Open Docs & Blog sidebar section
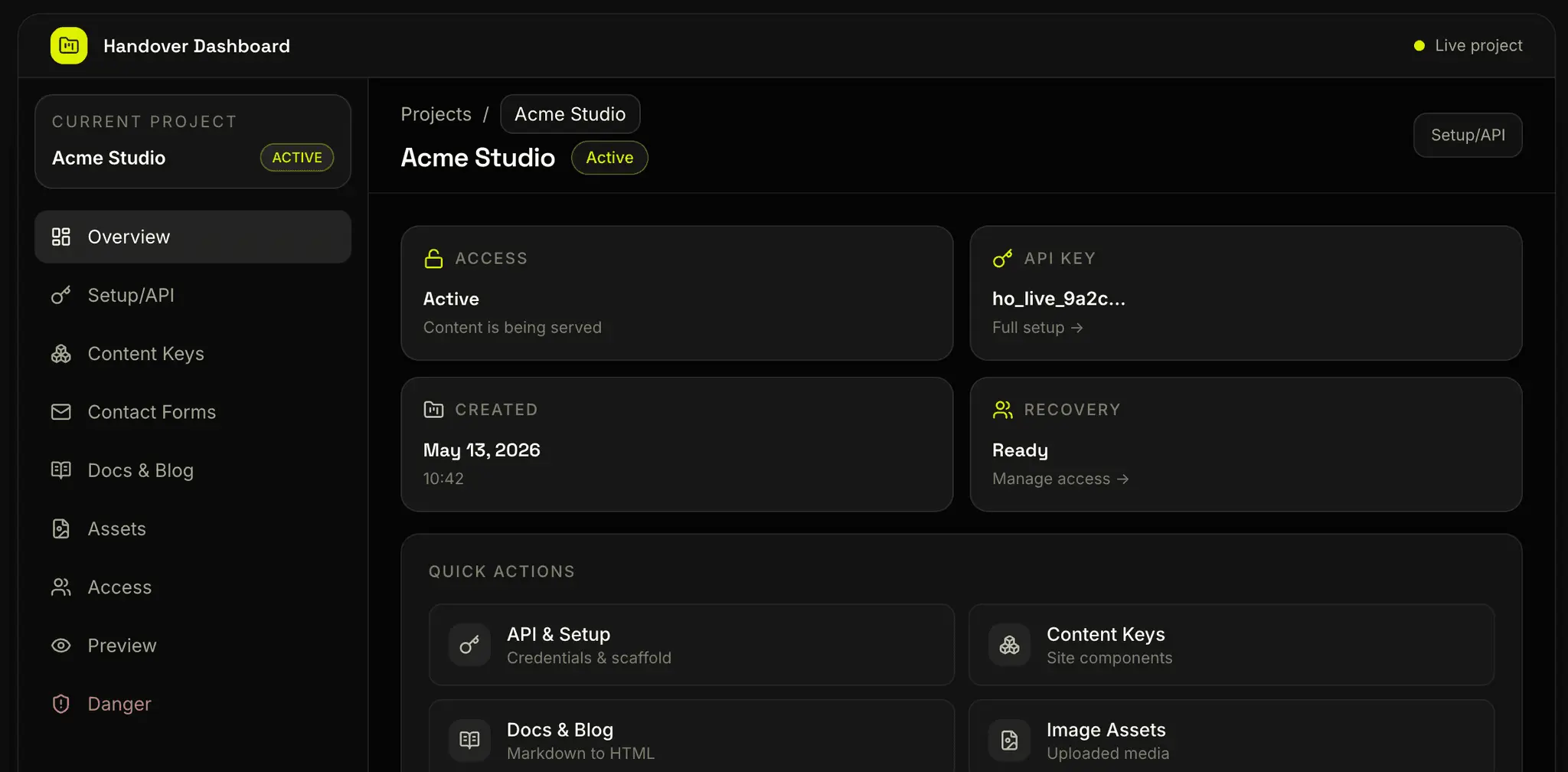The height and width of the screenshot is (772, 1568). click(x=193, y=470)
